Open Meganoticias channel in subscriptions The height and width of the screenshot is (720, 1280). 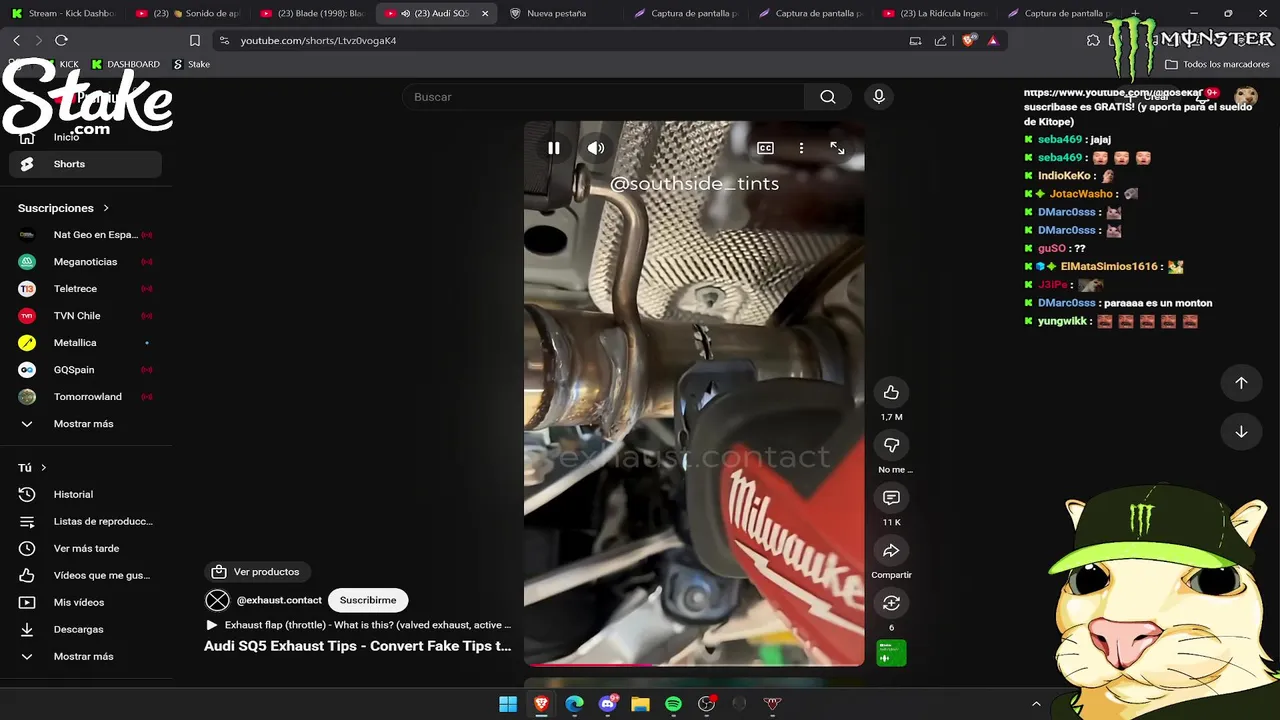pyautogui.click(x=85, y=262)
